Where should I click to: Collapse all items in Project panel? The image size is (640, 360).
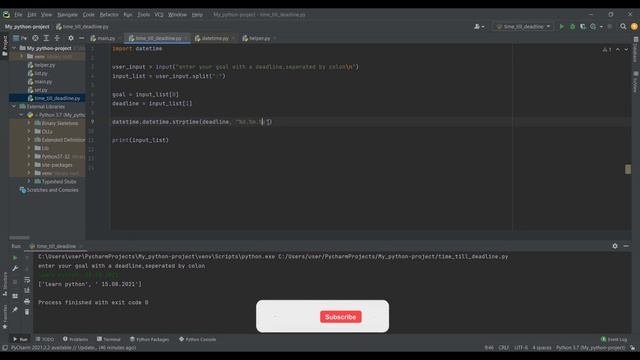[57, 38]
